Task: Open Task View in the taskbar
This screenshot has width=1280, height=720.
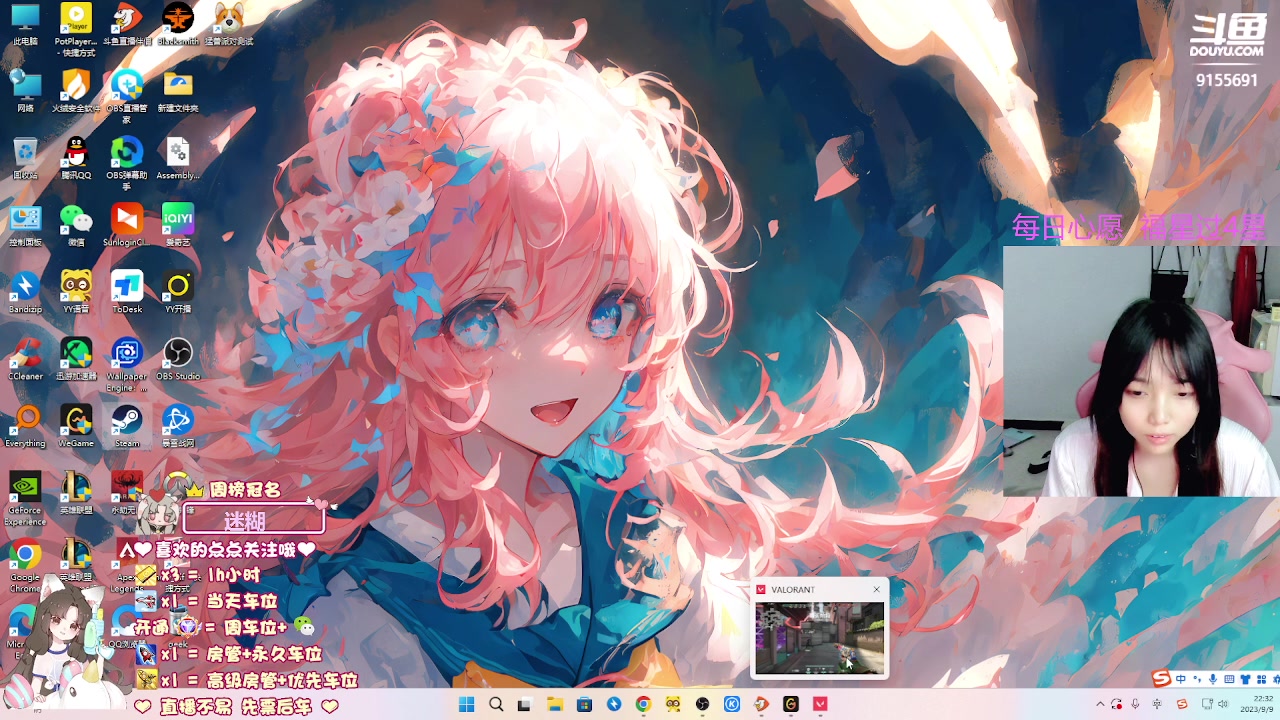Action: (x=525, y=704)
